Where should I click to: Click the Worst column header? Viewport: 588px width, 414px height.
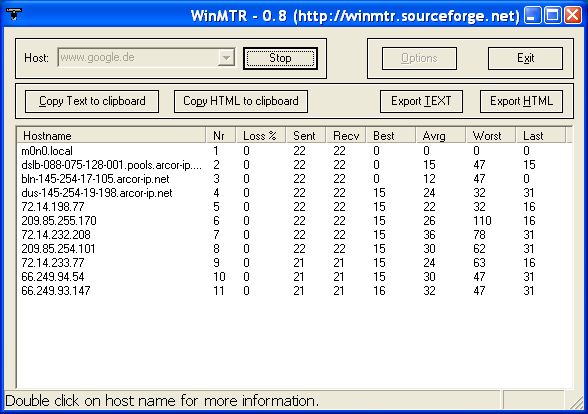pos(491,135)
